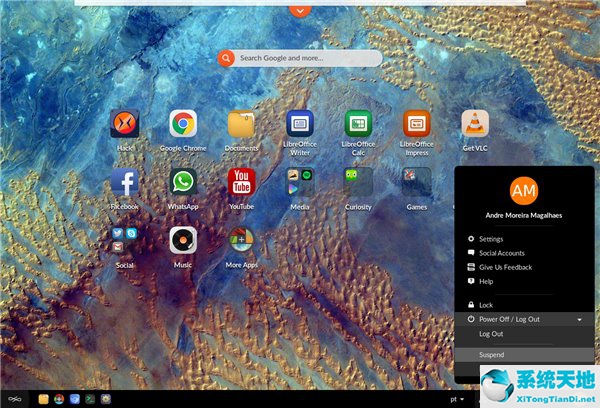Open the Facebook desktop icon
The width and height of the screenshot is (600, 408).
coord(124,182)
